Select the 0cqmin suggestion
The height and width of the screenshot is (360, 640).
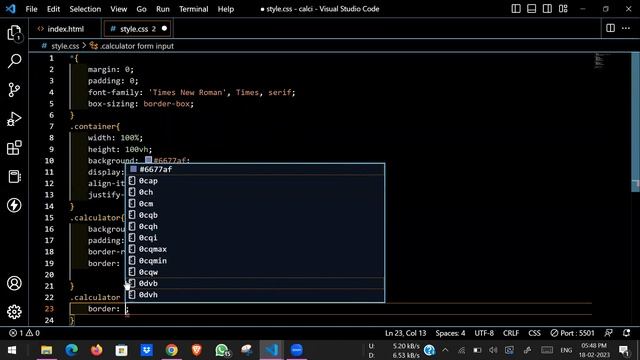click(255, 261)
